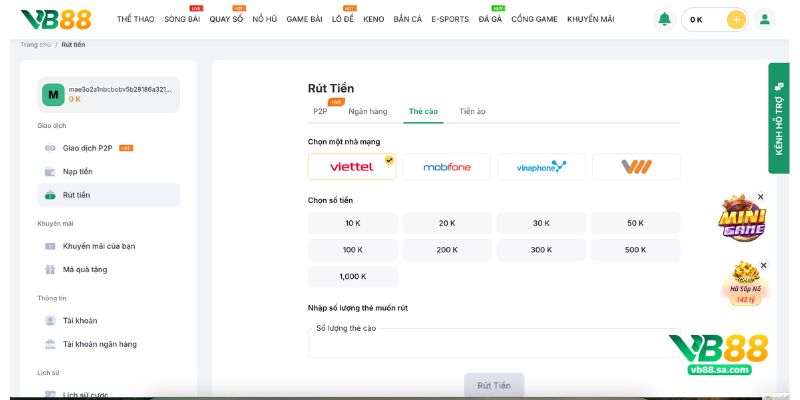Open the E-Sports menu
This screenshot has width=800, height=400.
tap(450, 19)
